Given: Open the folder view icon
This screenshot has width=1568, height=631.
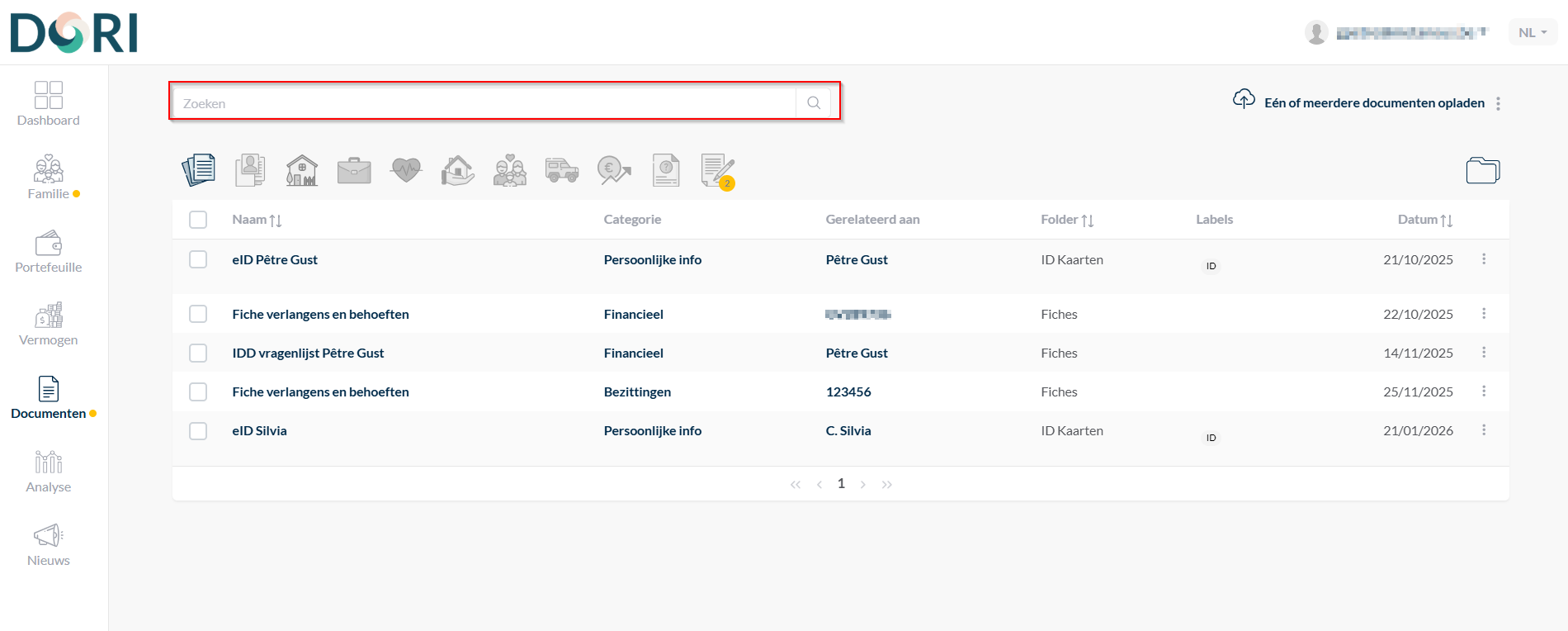Looking at the screenshot, I should [1482, 170].
